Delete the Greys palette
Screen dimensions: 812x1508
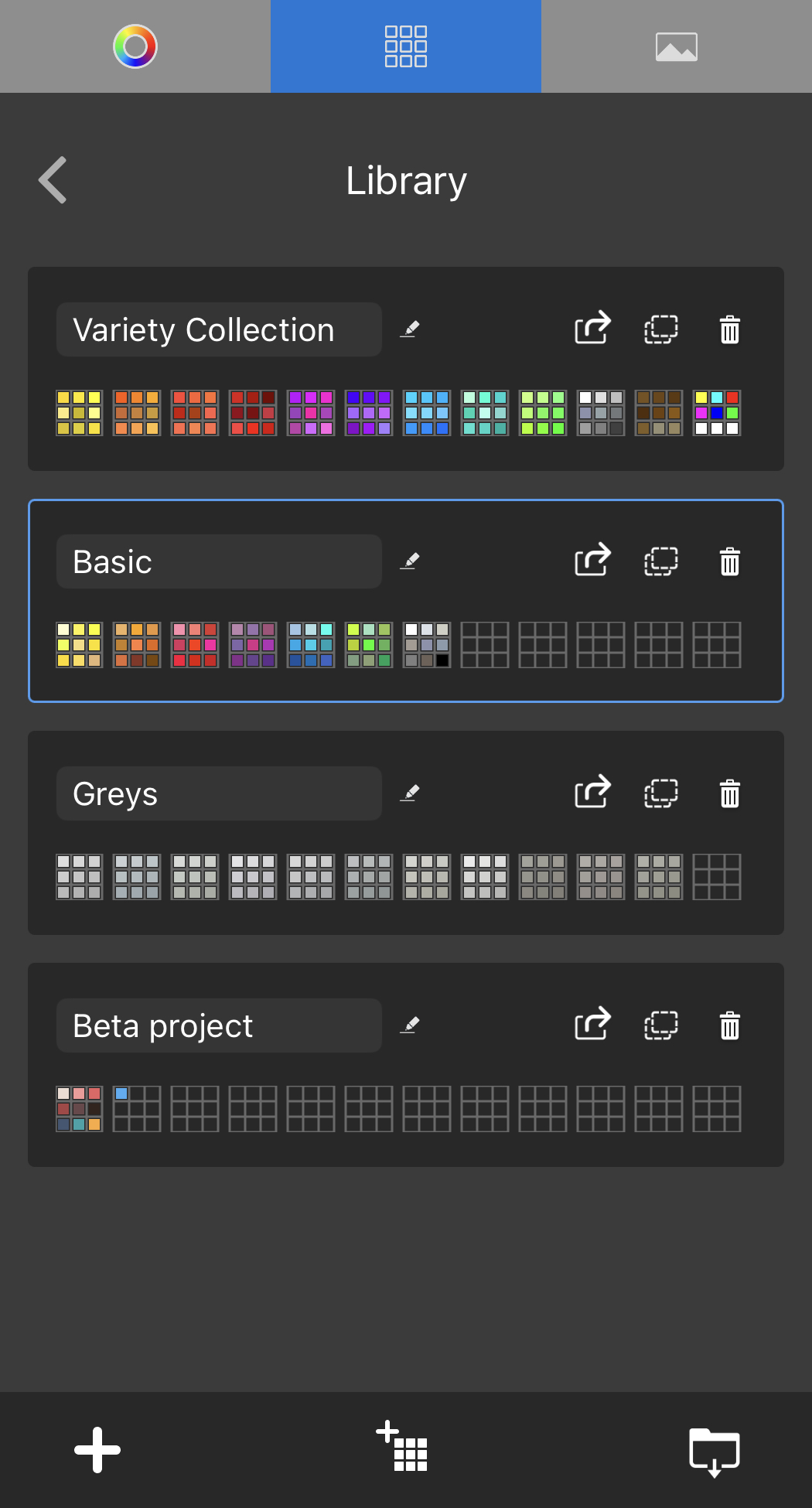pos(730,793)
